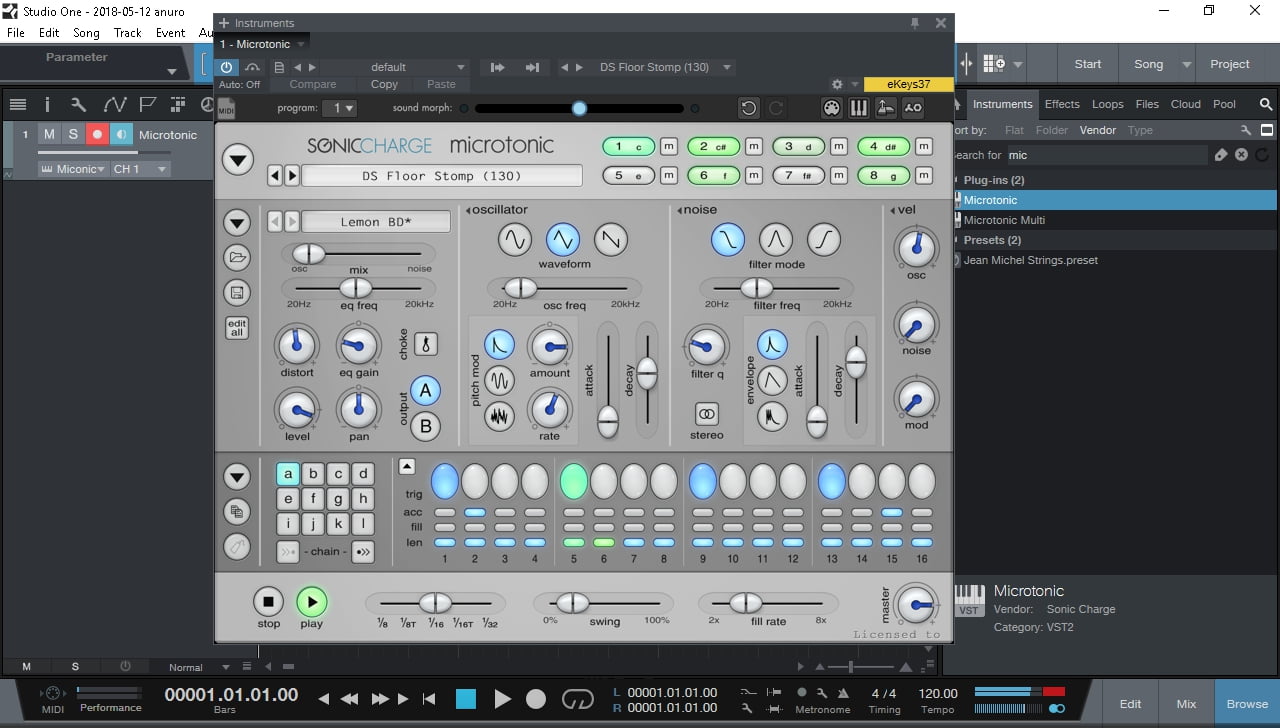Open the Song menu

[x=86, y=33]
